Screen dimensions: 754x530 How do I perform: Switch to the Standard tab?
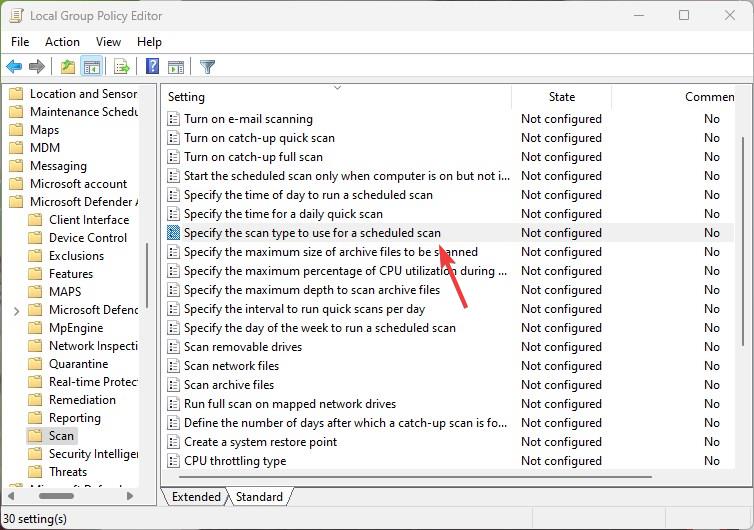259,496
